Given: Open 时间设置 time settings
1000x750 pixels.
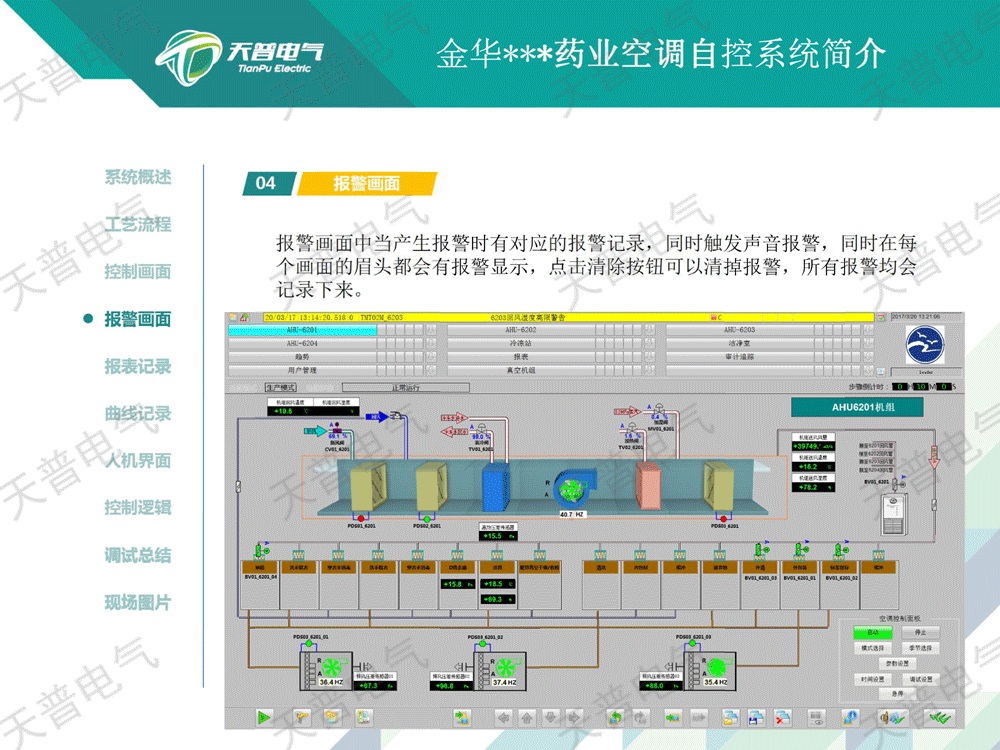Looking at the screenshot, I should click(x=872, y=679).
